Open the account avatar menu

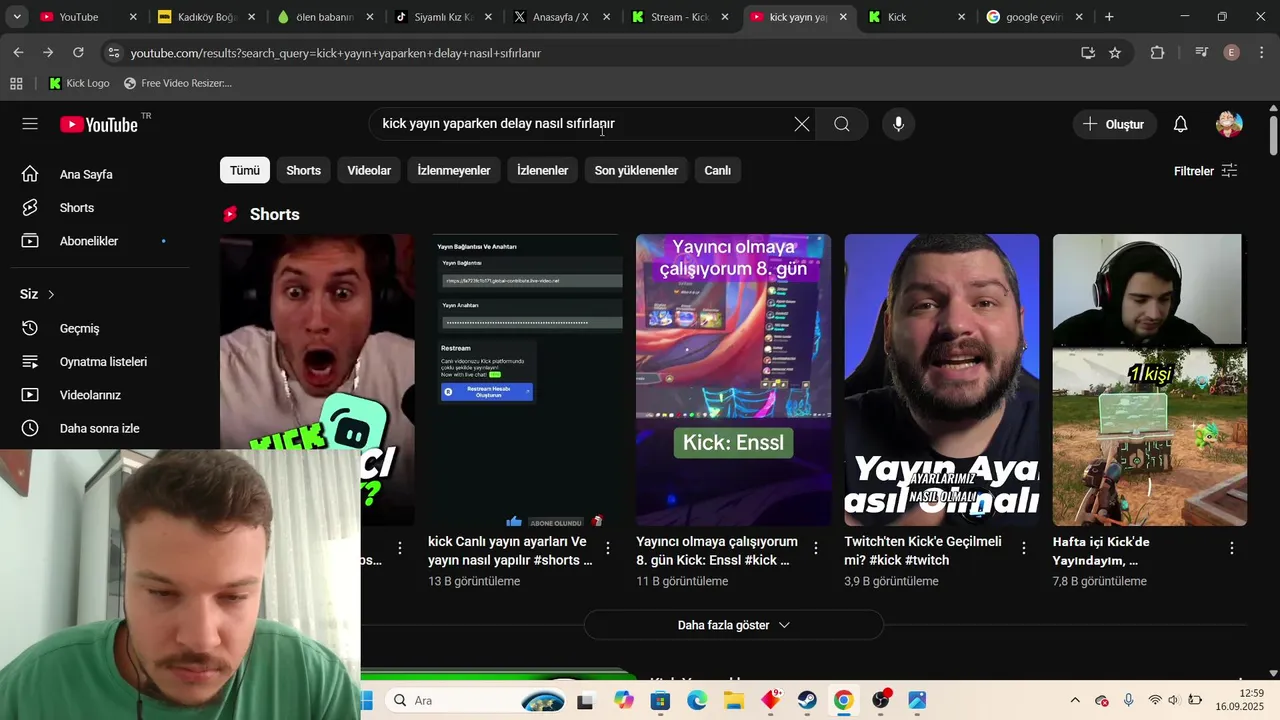(x=1229, y=124)
